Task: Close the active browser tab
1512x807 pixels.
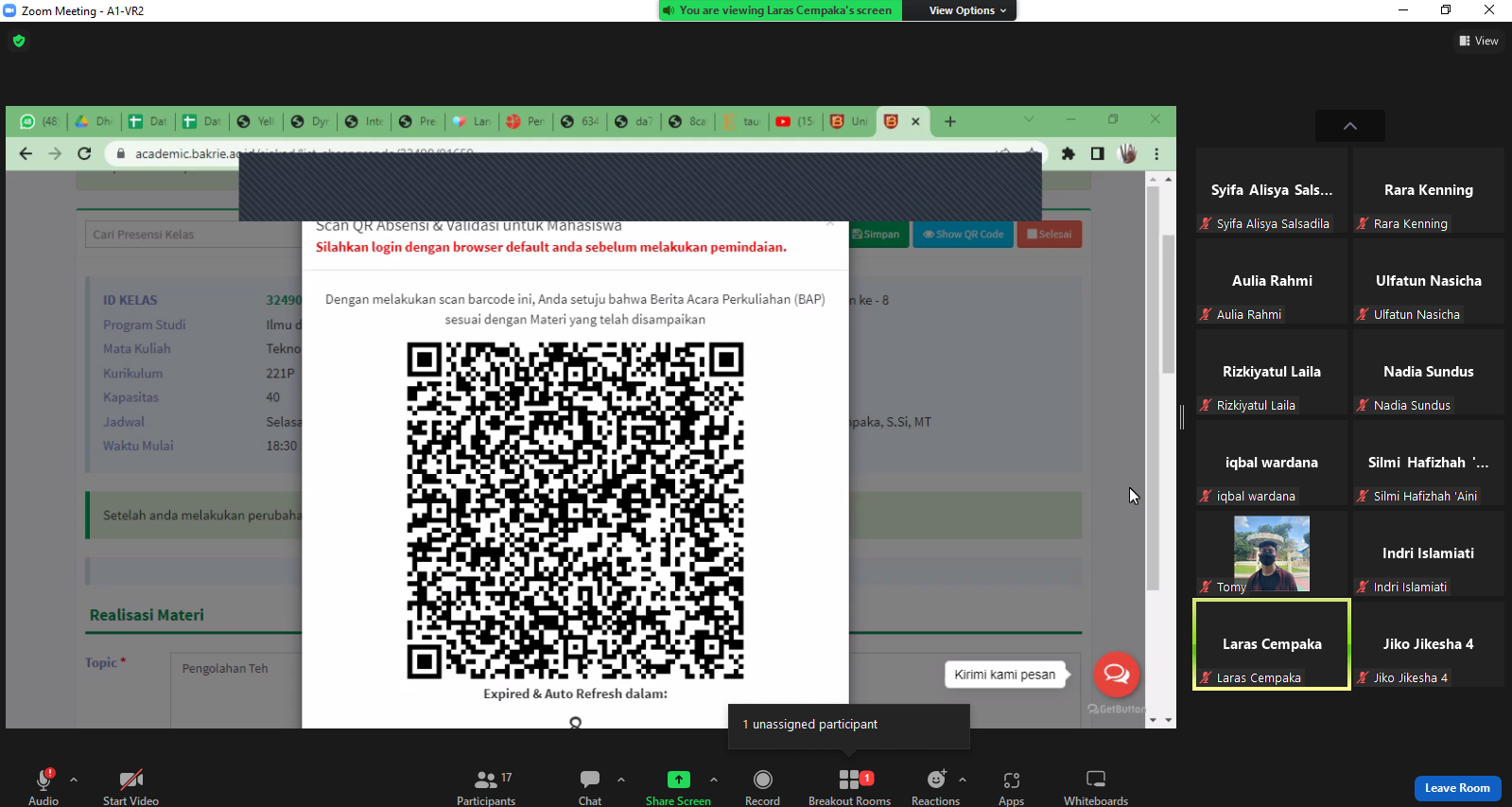Action: [915, 121]
